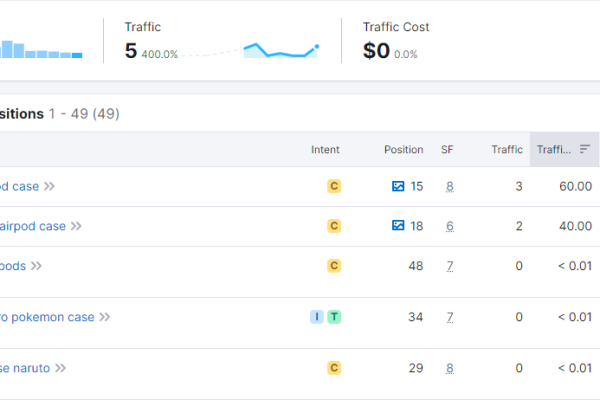Click SF value 6 in the 'airpod case' row
This screenshot has height=400, width=600.
450,226
